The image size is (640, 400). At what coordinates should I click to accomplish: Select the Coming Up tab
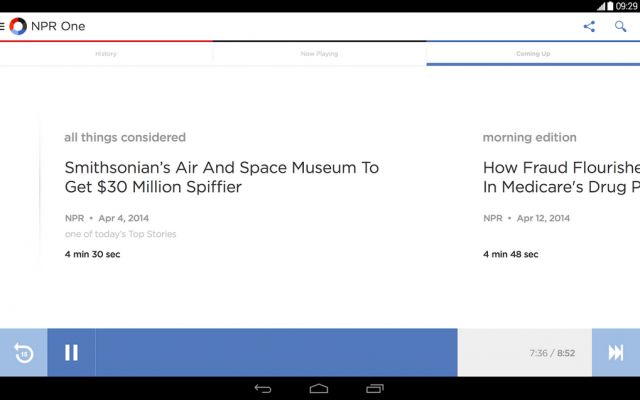pos(533,53)
